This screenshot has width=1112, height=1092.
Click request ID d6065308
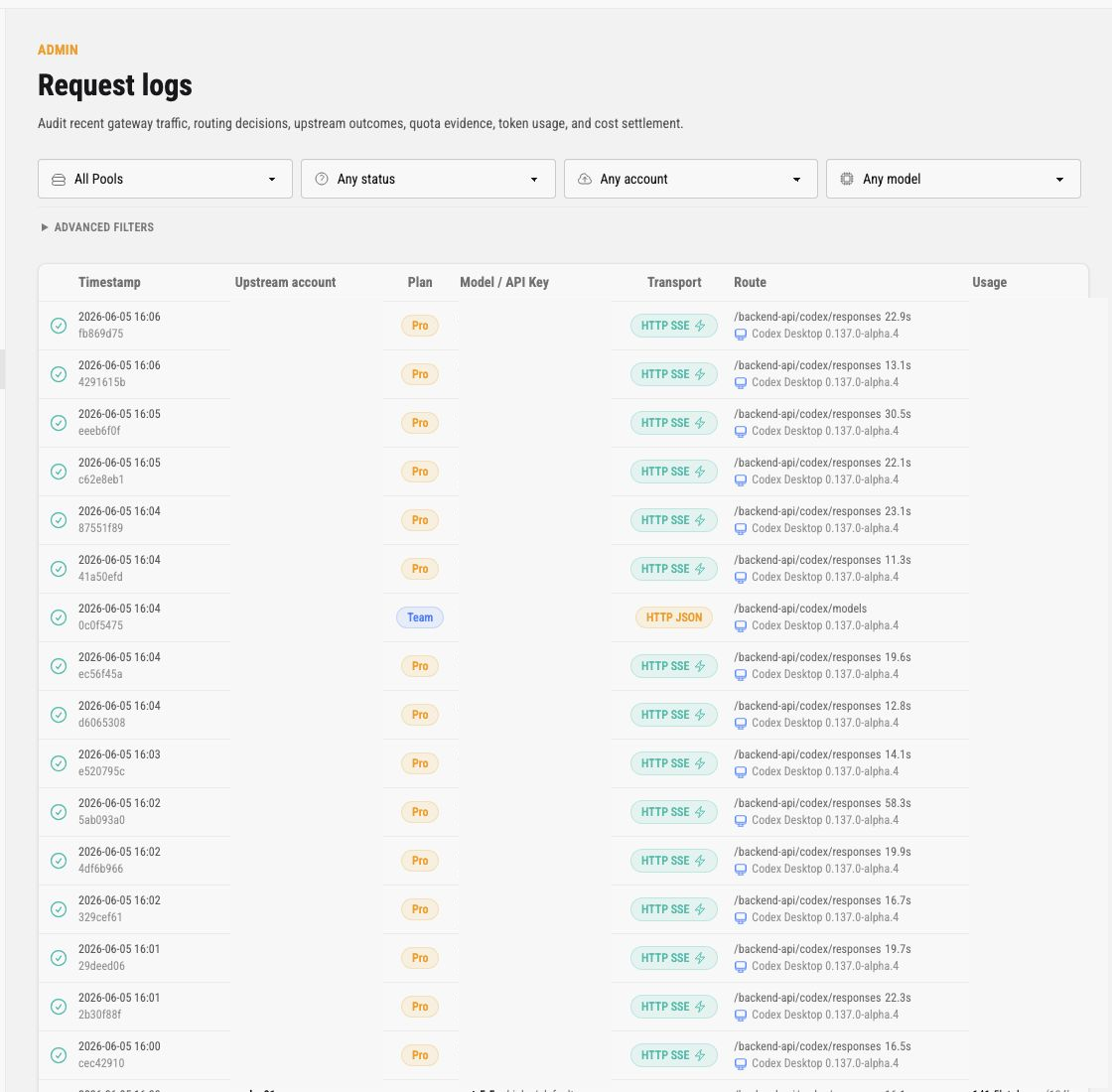tap(101, 723)
